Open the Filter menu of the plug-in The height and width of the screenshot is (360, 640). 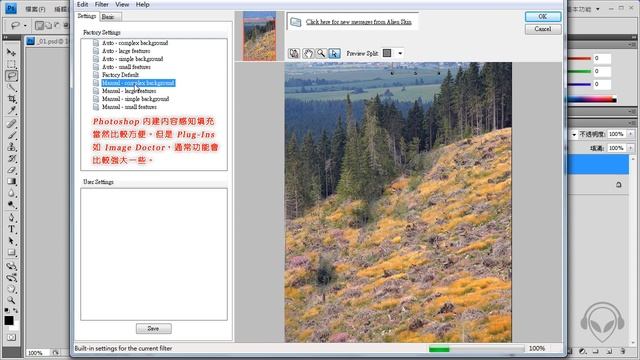click(x=102, y=4)
